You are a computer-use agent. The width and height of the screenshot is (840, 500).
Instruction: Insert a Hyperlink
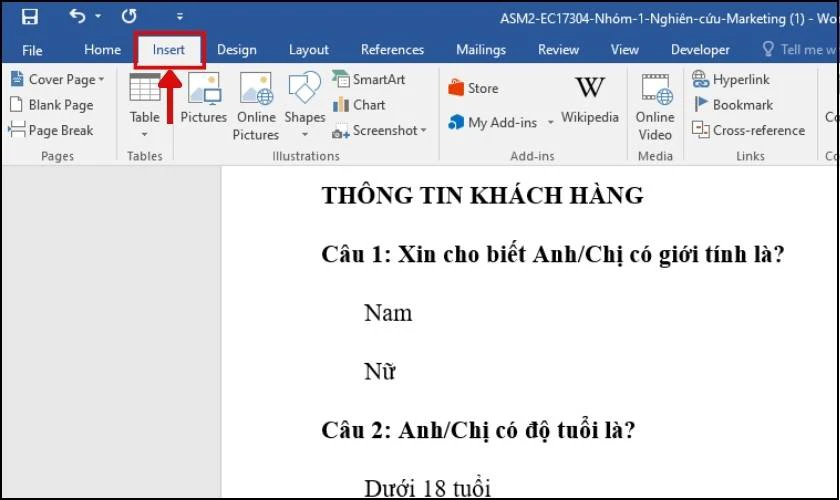731,79
